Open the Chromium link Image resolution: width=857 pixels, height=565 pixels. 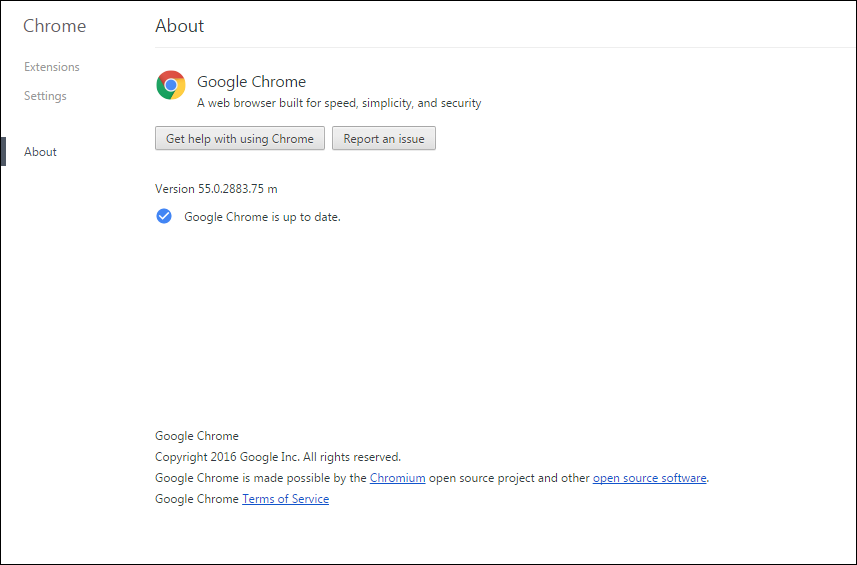[397, 478]
